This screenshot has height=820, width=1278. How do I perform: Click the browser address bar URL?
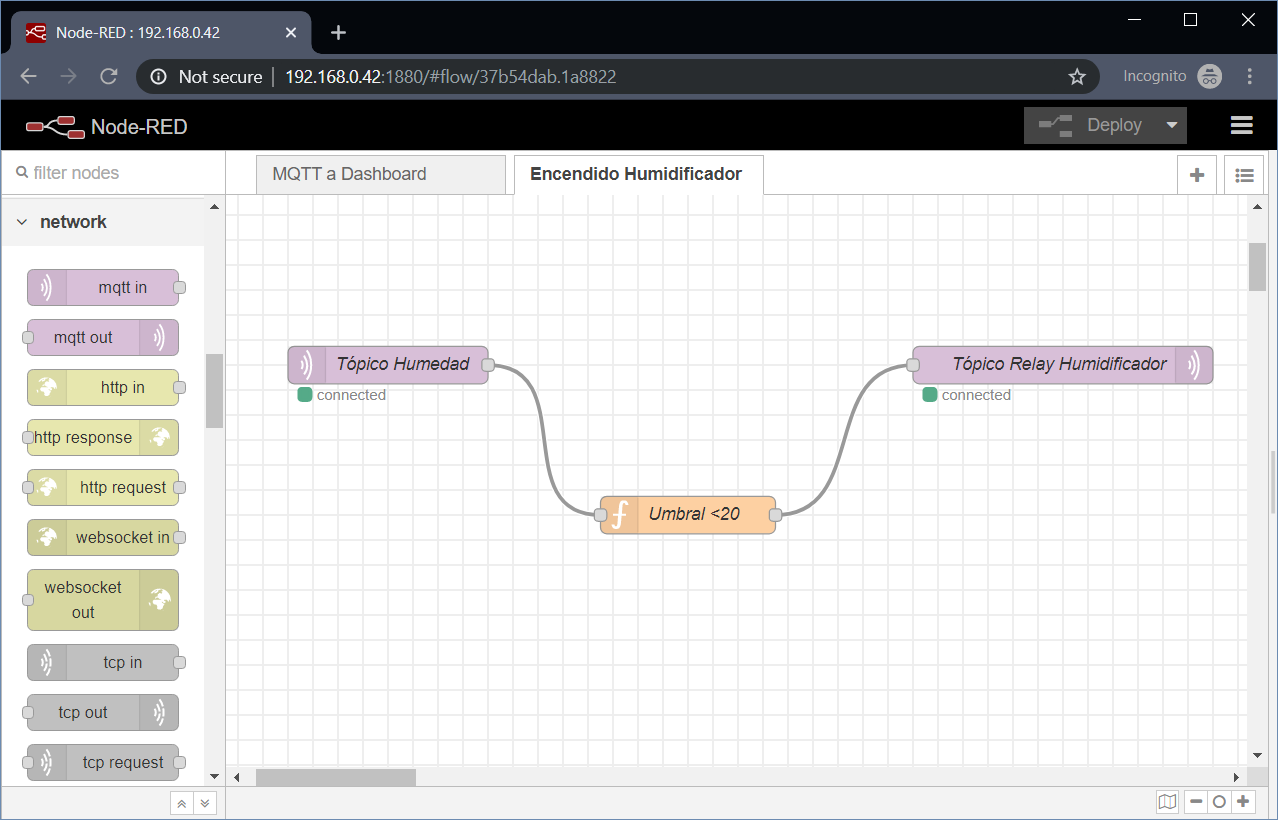click(x=450, y=76)
